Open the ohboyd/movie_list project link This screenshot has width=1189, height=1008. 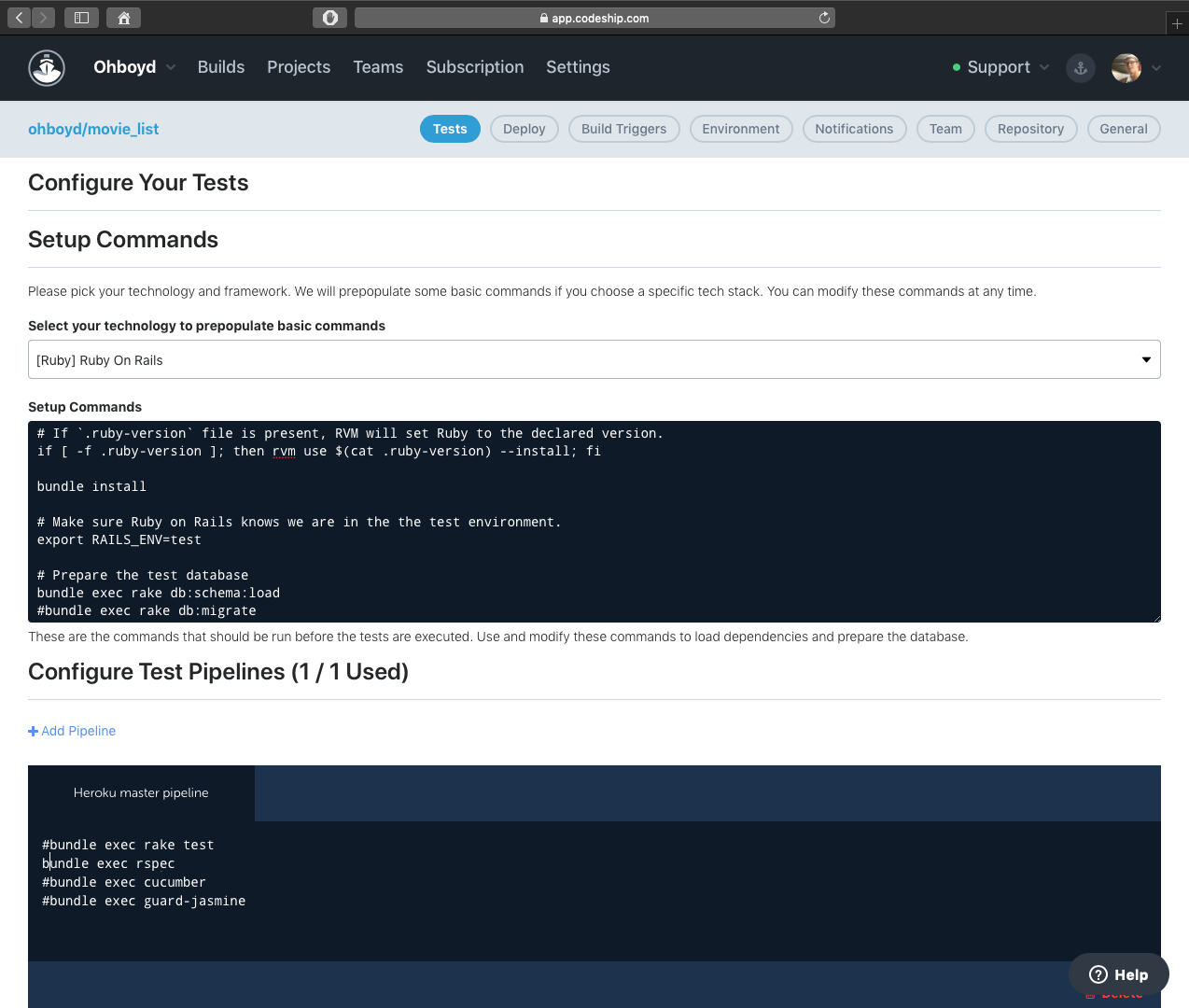93,129
